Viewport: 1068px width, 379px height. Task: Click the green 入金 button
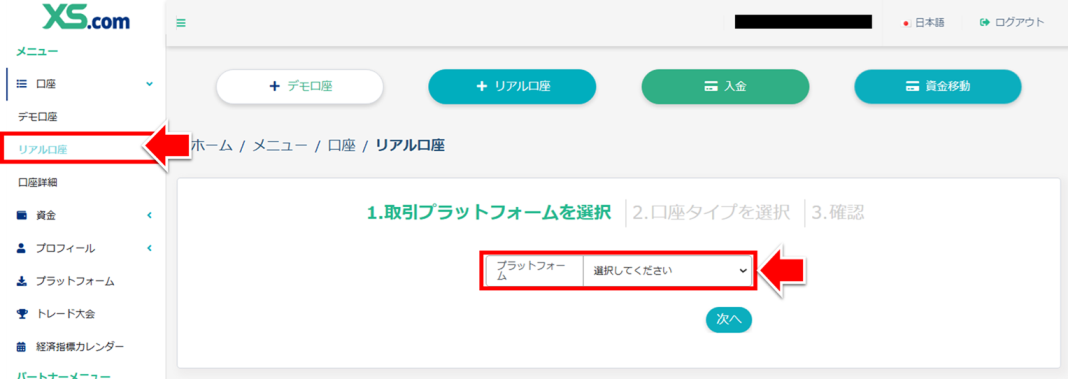tap(725, 87)
